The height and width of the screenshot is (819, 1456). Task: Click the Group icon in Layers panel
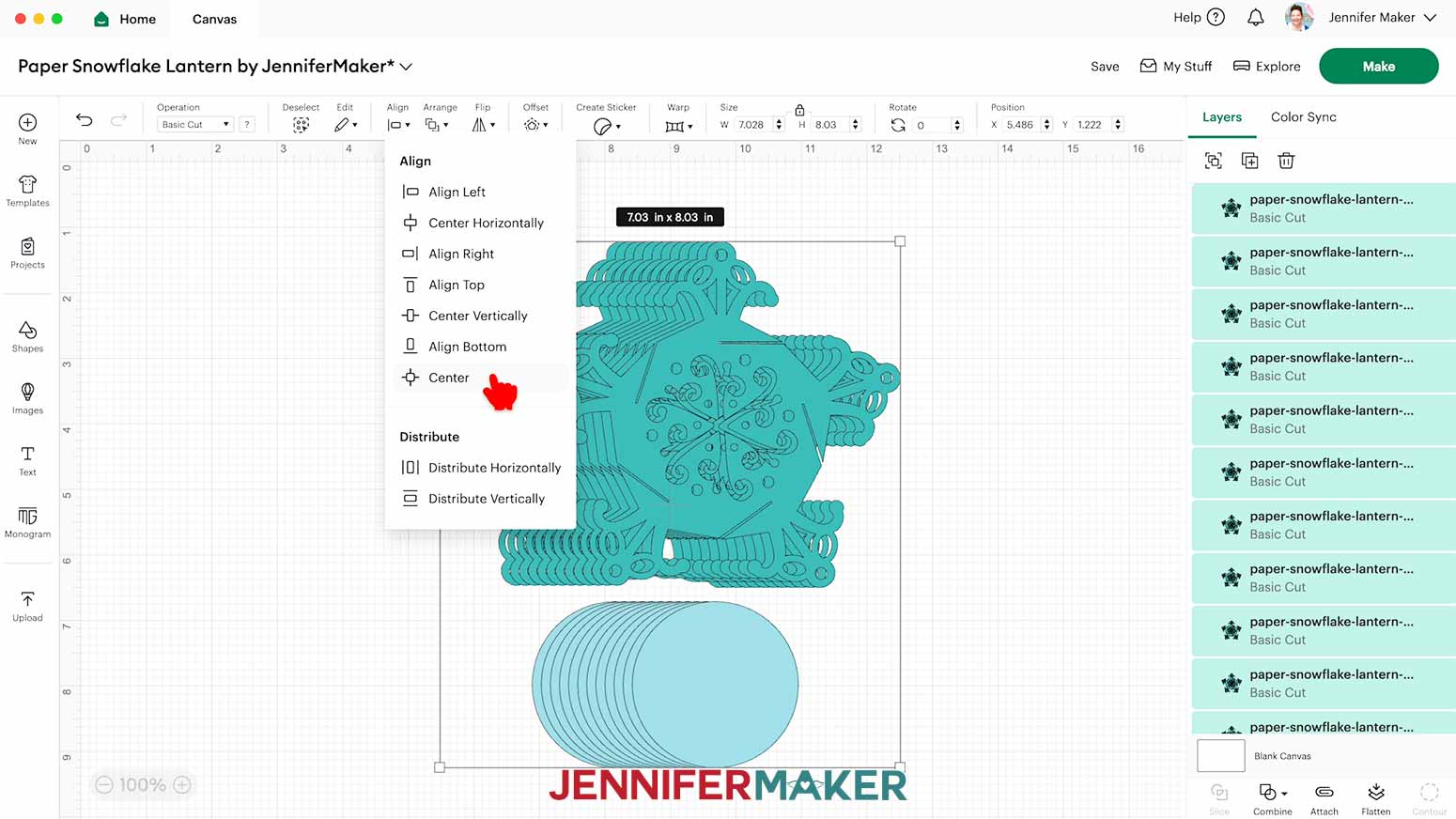click(x=1213, y=161)
